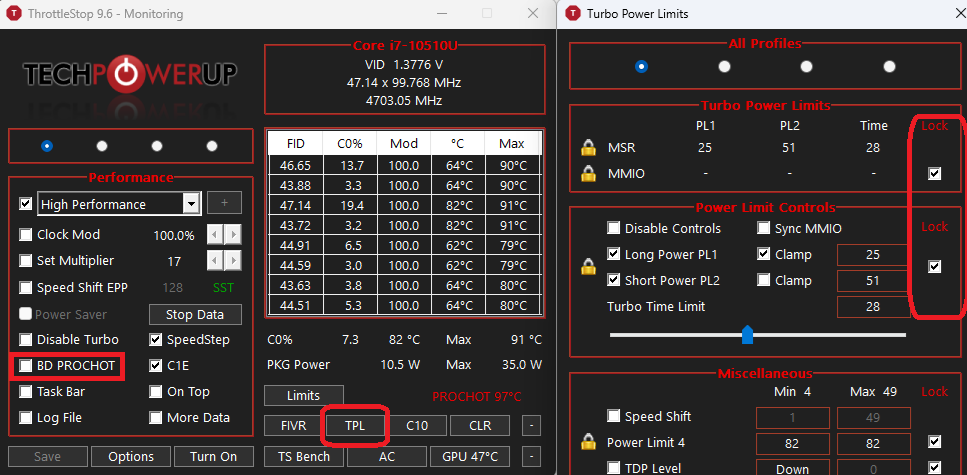Click the CLR button
Screen dimensions: 967x475
pos(480,425)
